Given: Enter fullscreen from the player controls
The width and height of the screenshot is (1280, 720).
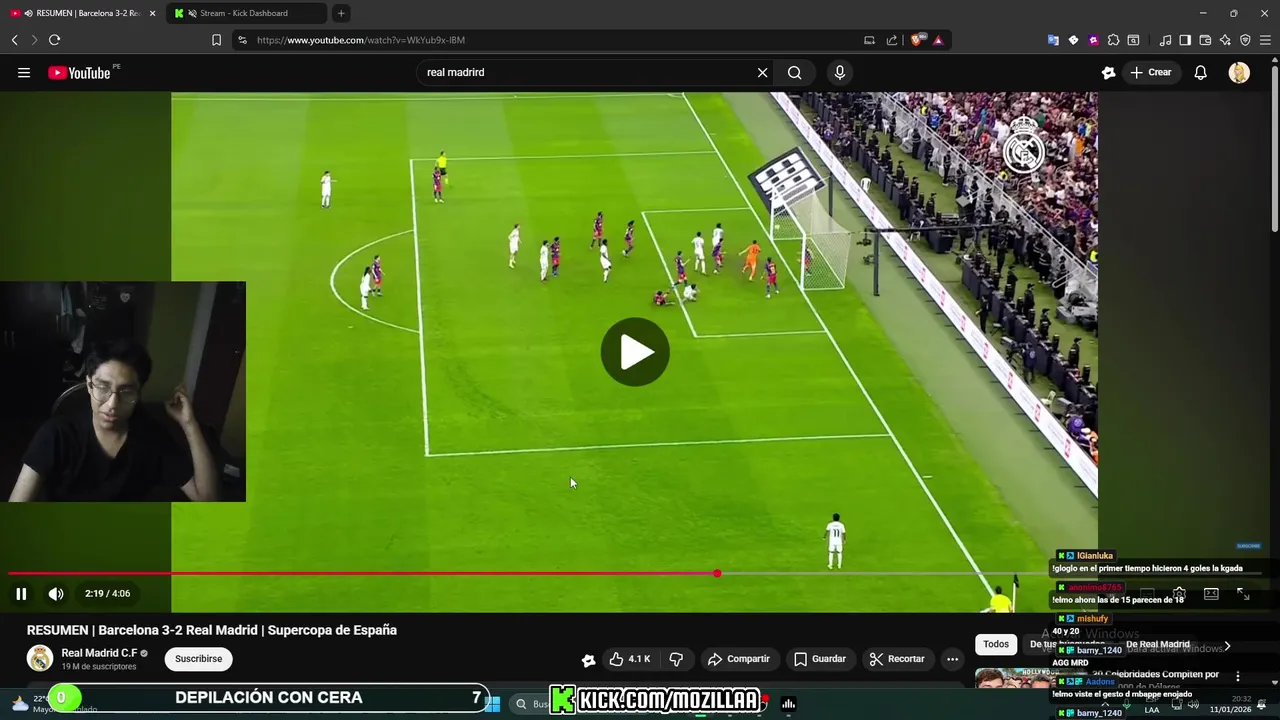Looking at the screenshot, I should coord(1243,594).
